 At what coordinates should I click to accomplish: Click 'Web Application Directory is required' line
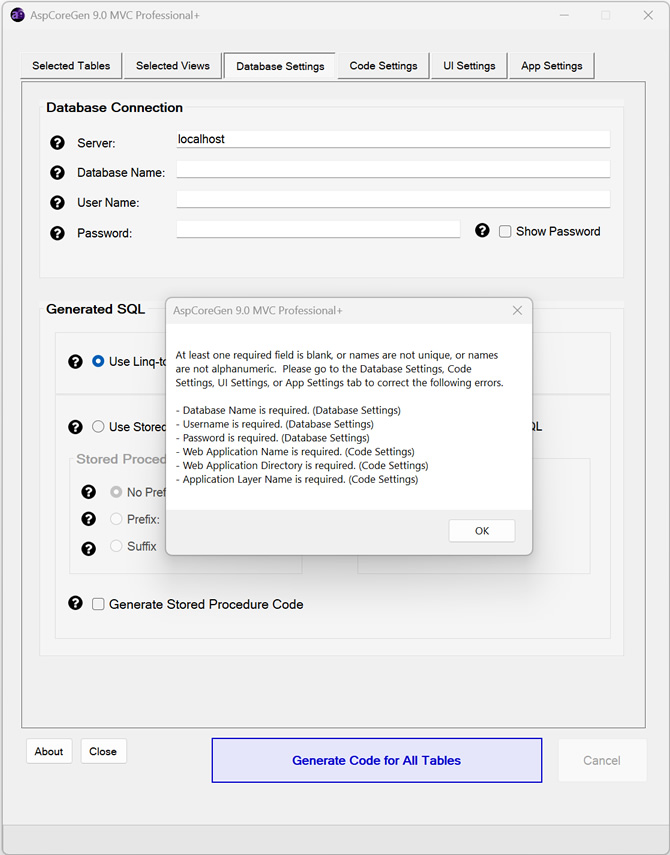tap(302, 465)
